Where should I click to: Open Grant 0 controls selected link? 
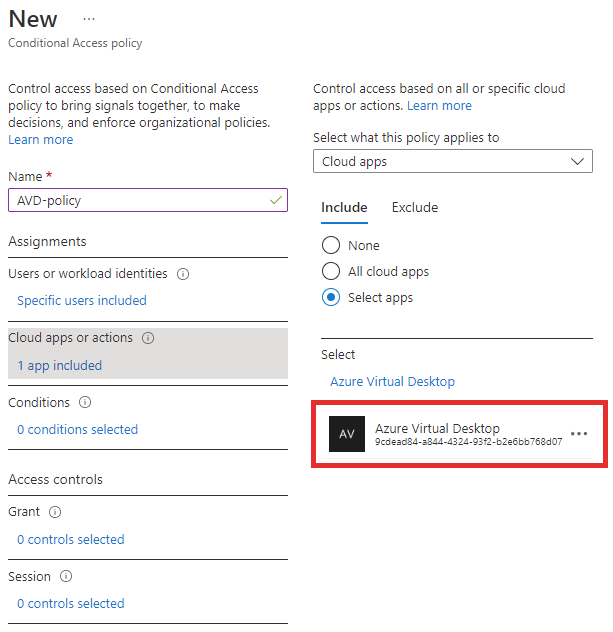(71, 540)
